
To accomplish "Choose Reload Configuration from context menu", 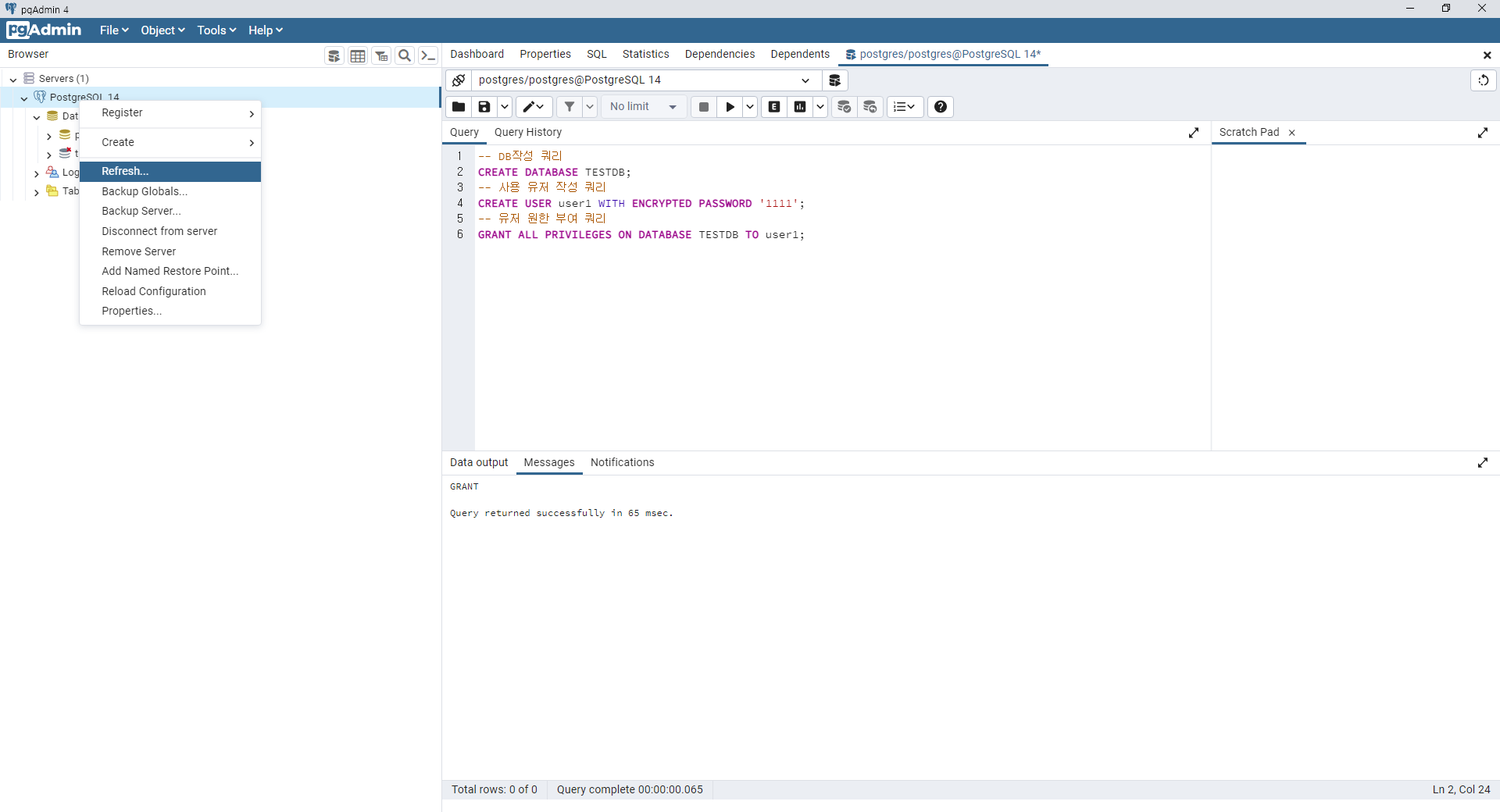I will pyautogui.click(x=170, y=291).
